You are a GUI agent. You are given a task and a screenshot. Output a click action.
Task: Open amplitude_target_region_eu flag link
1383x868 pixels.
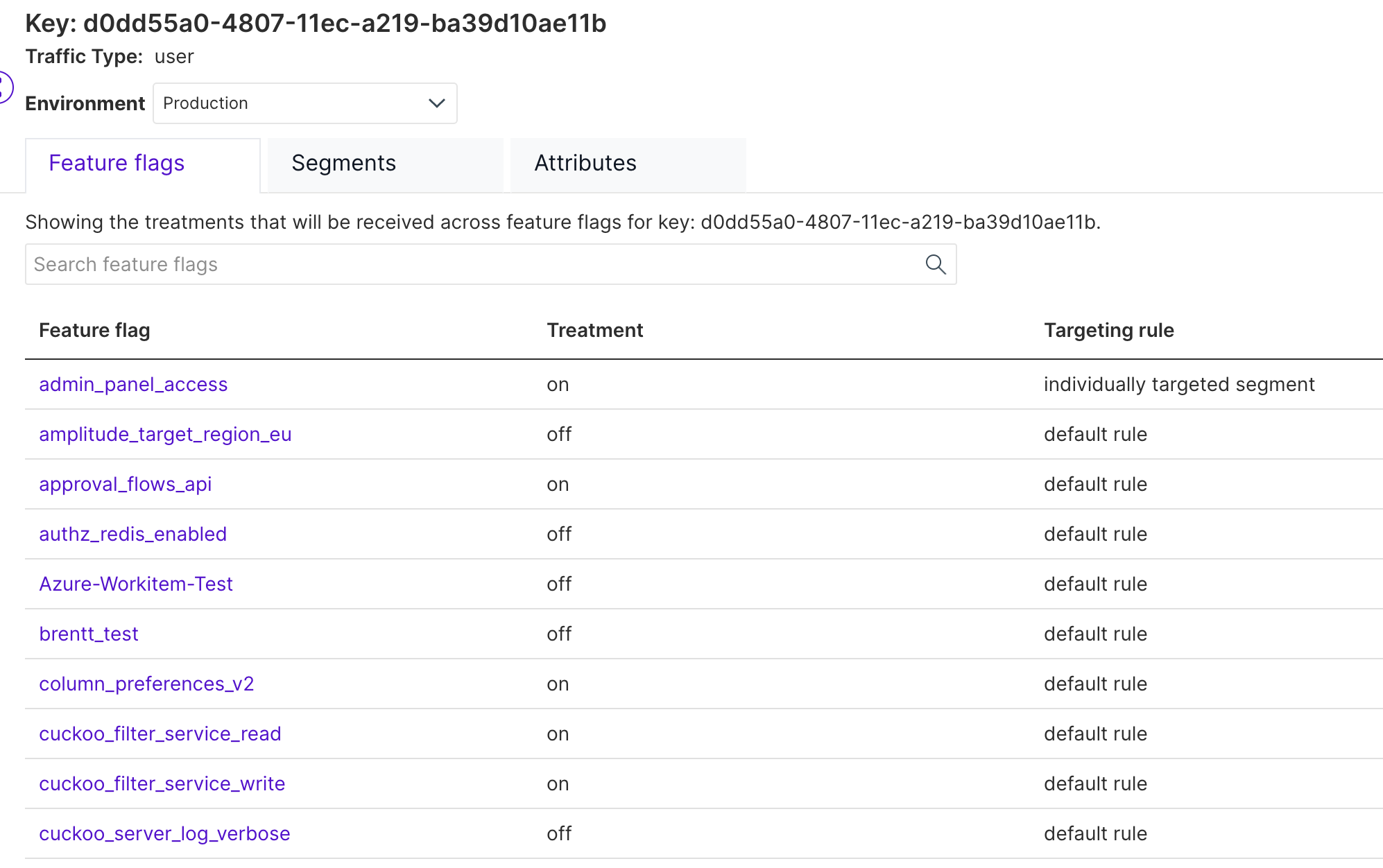tap(165, 434)
